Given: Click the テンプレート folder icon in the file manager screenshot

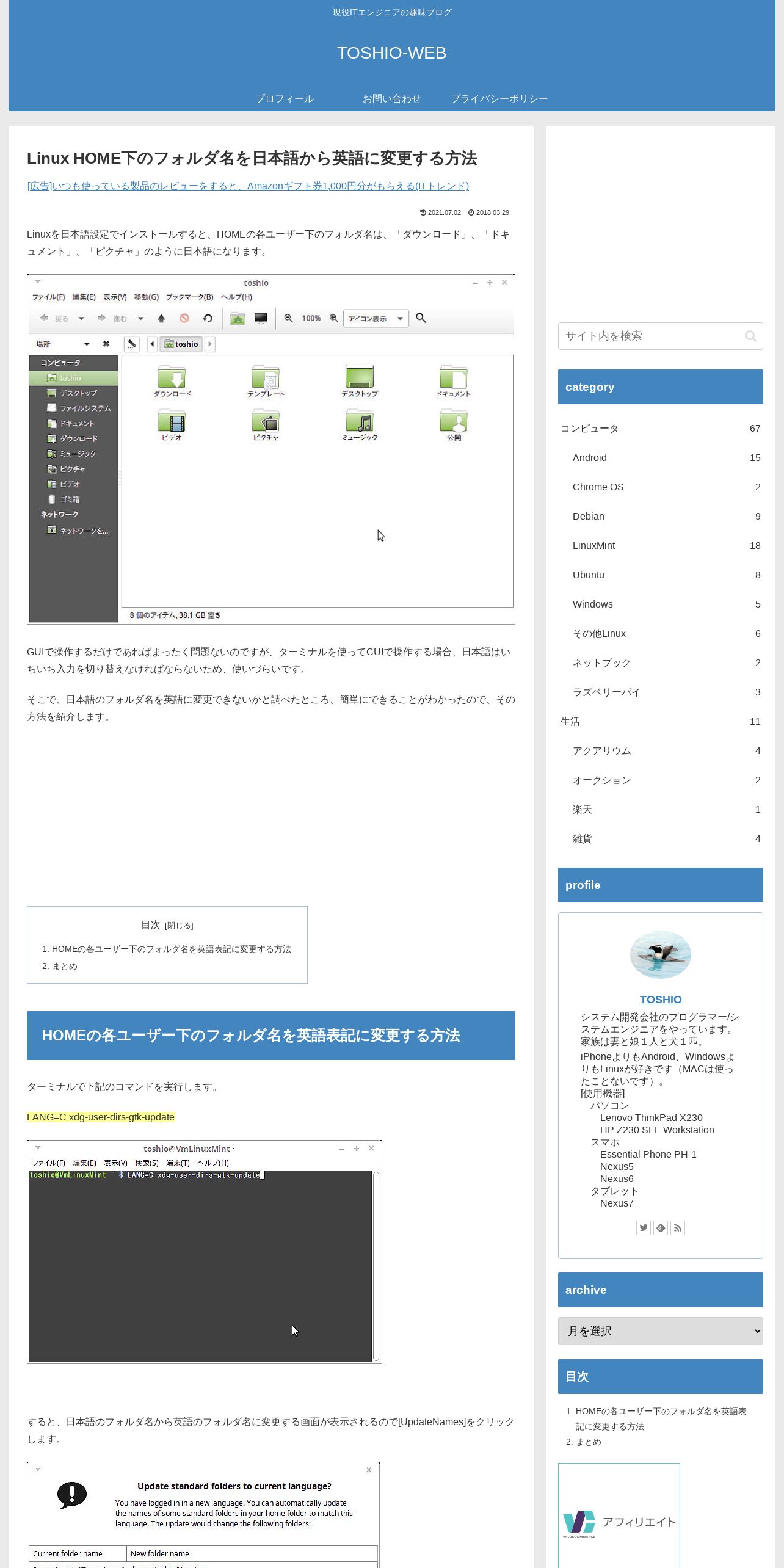Looking at the screenshot, I should click(x=266, y=377).
